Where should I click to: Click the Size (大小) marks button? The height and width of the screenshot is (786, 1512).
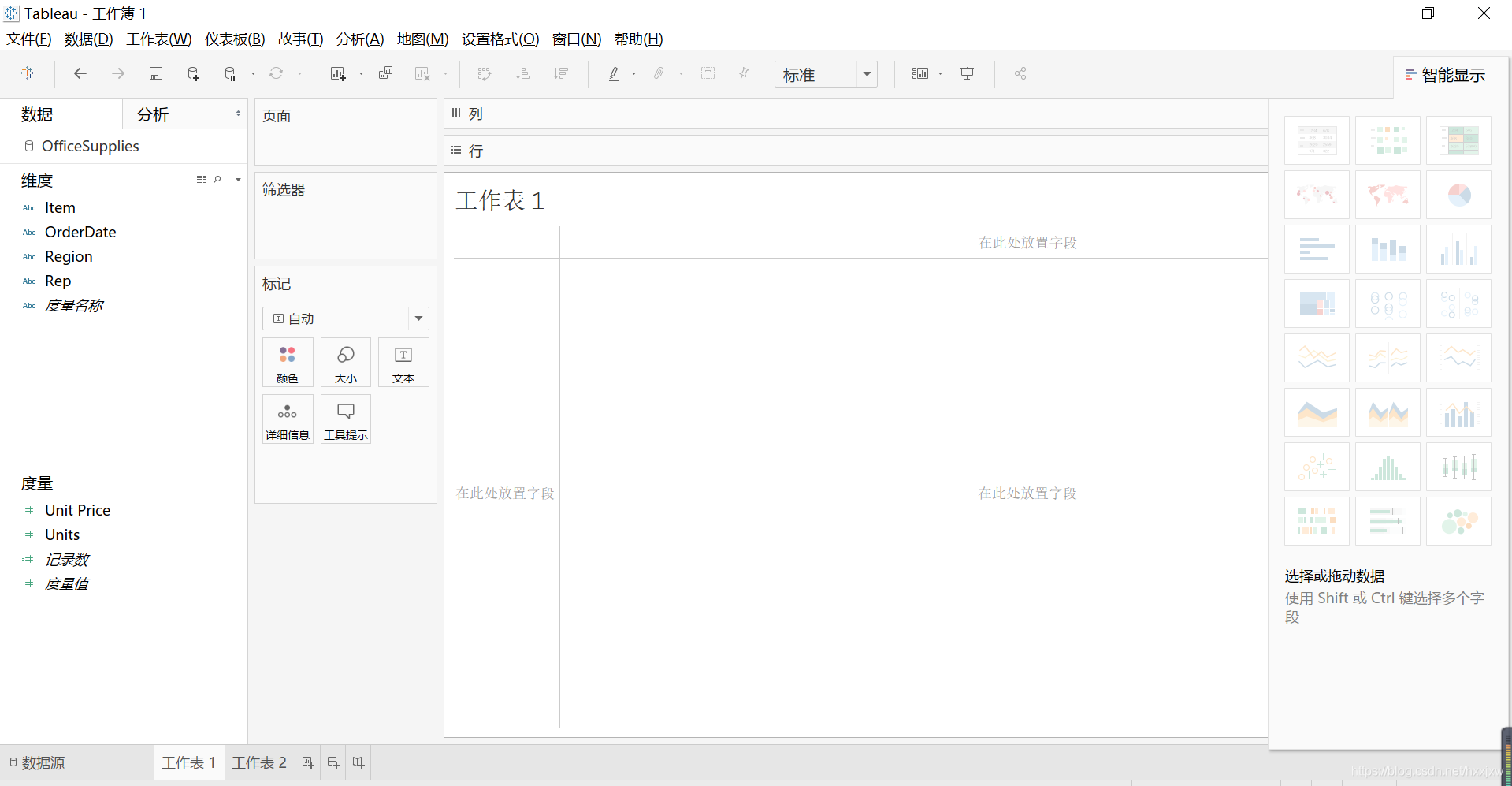tap(345, 363)
